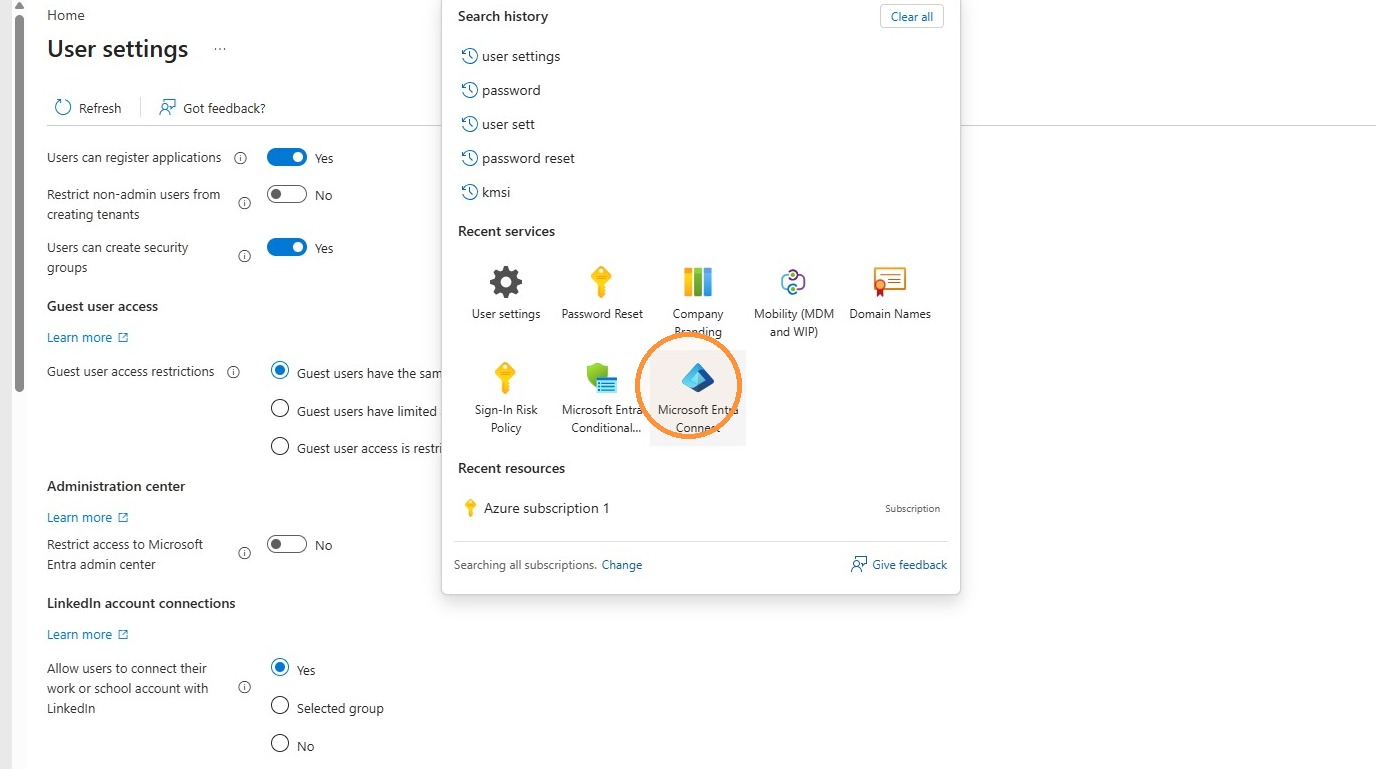Click Give feedback in search panel

[x=899, y=565]
